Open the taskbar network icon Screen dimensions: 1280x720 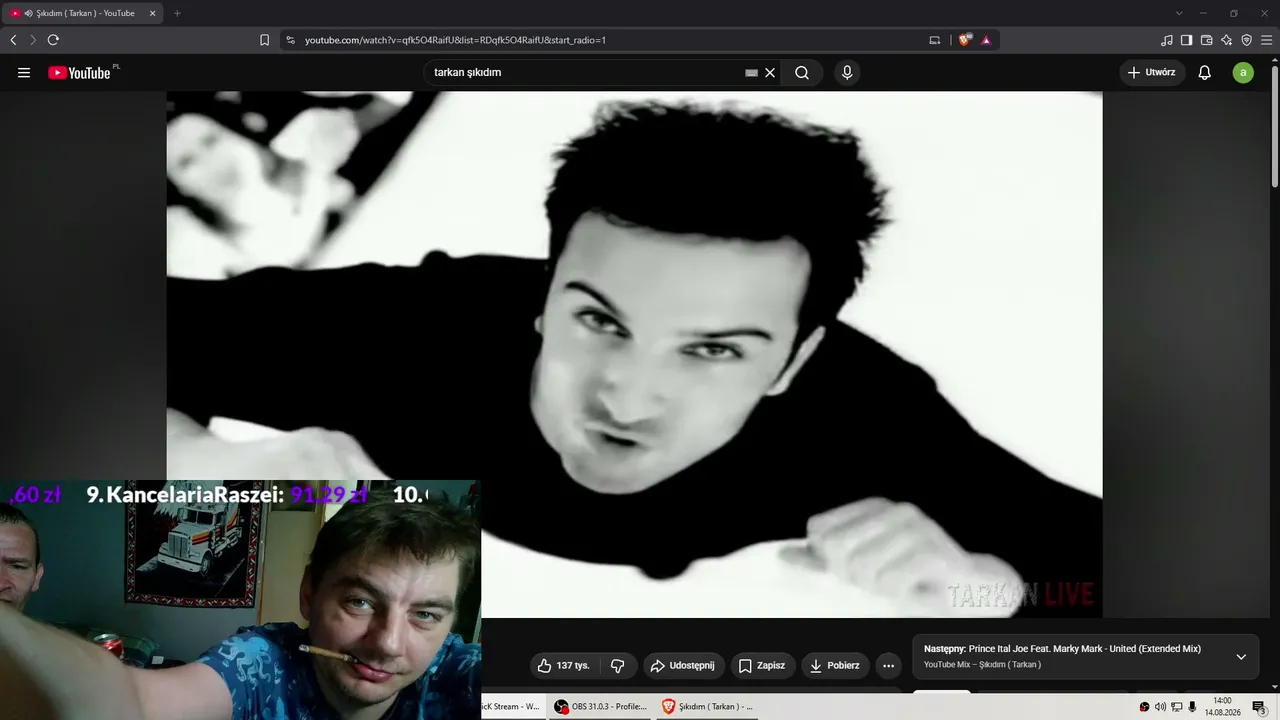coord(1176,707)
